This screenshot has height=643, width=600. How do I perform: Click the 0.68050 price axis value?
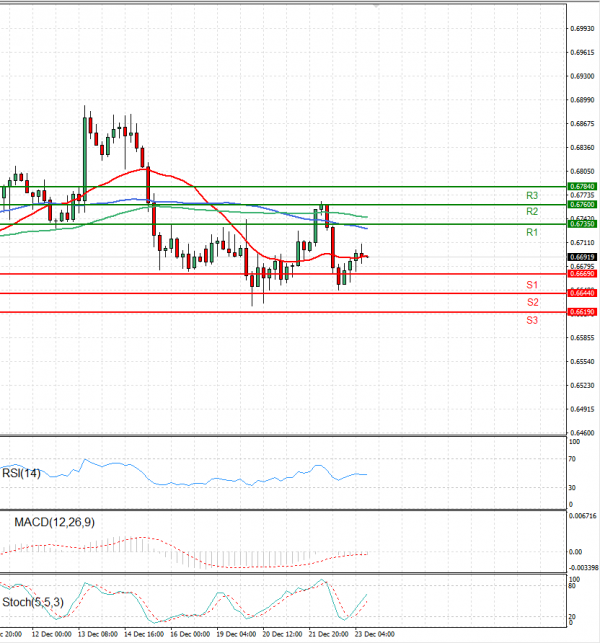coord(582,171)
